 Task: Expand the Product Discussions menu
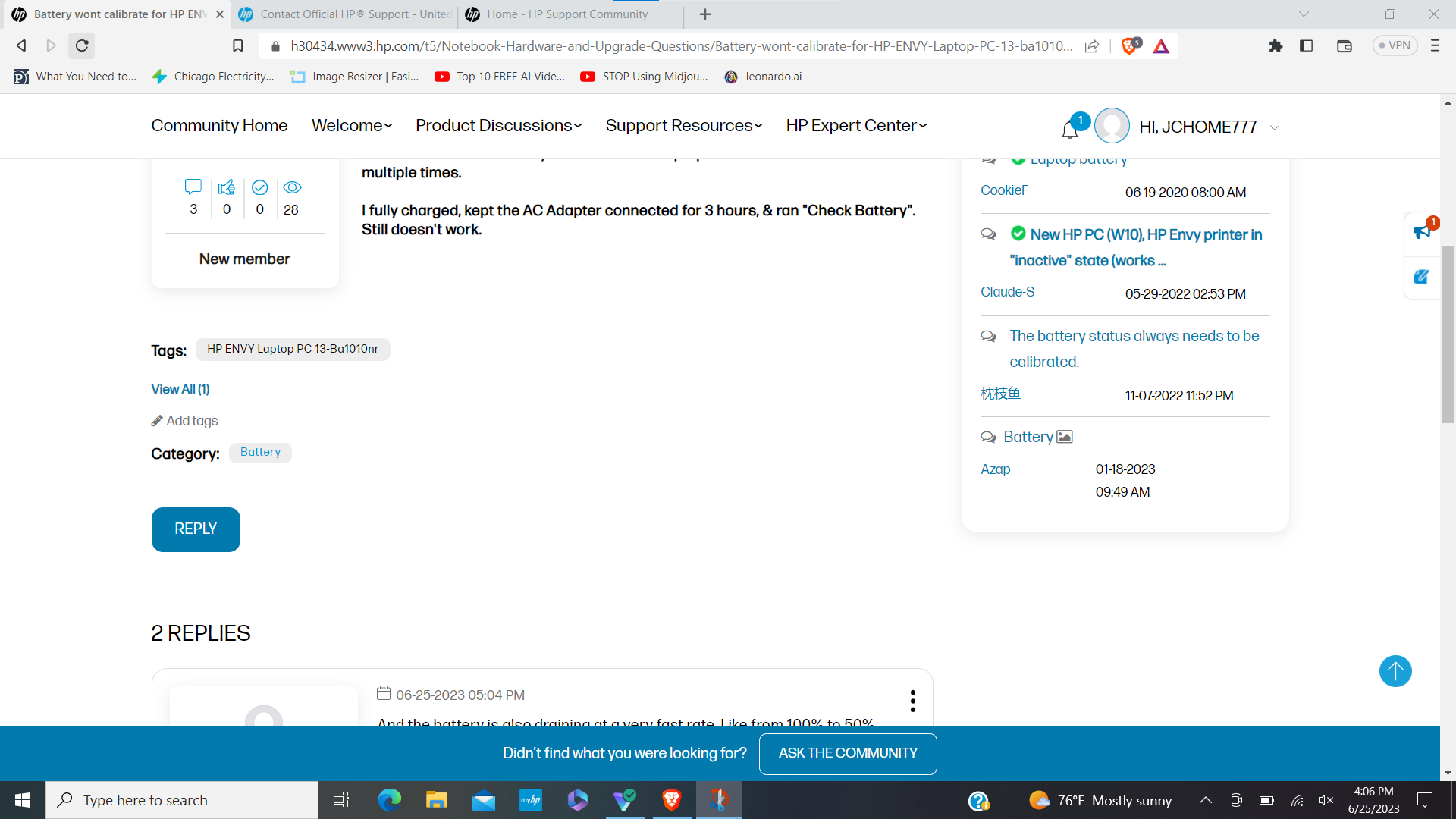tap(498, 126)
